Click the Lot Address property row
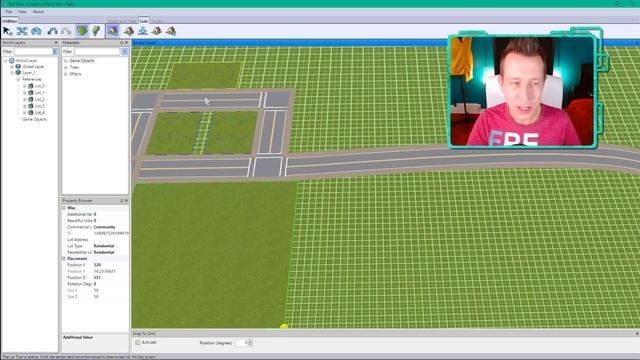This screenshot has width=640, height=360. pos(95,240)
